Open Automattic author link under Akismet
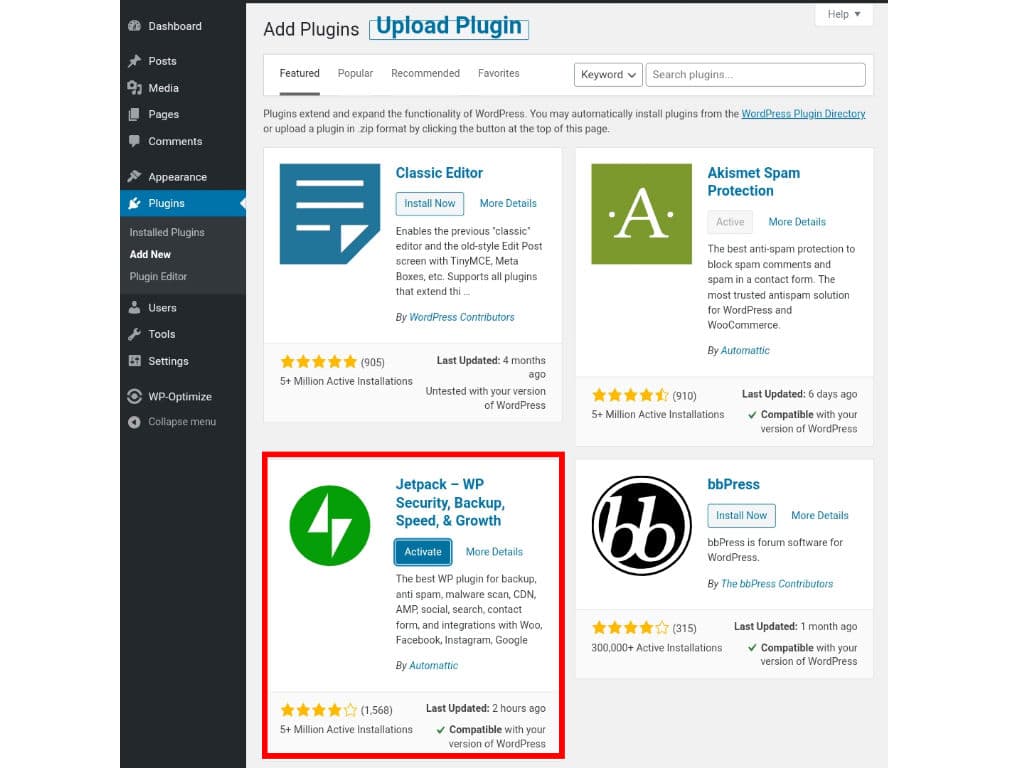 coord(745,351)
